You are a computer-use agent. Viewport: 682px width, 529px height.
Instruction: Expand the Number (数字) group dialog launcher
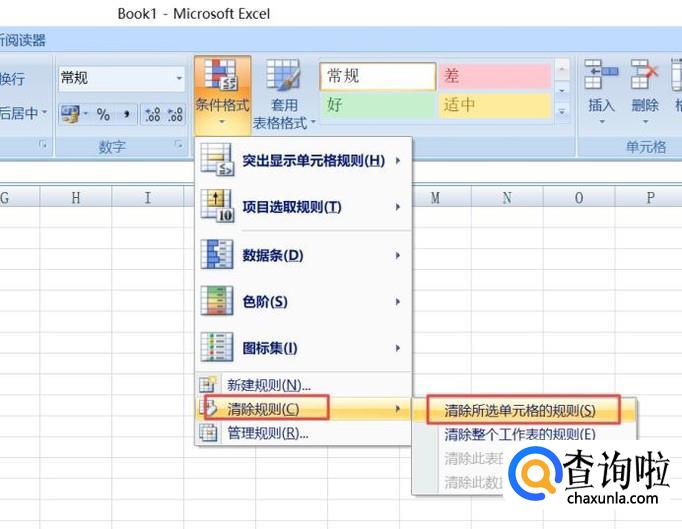[178, 144]
